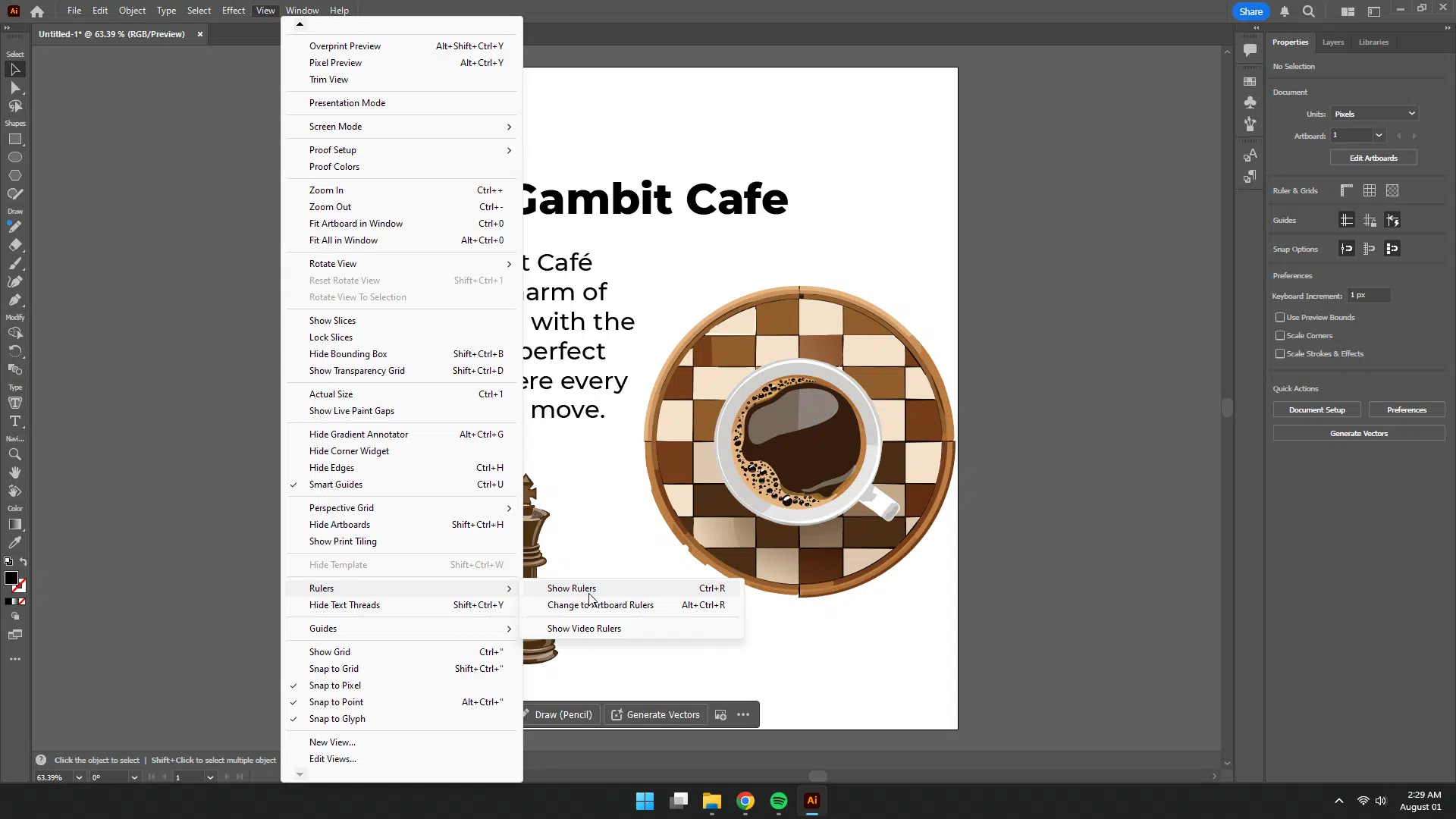Click the Edit Artboards button
1456x819 pixels.
pos(1373,158)
